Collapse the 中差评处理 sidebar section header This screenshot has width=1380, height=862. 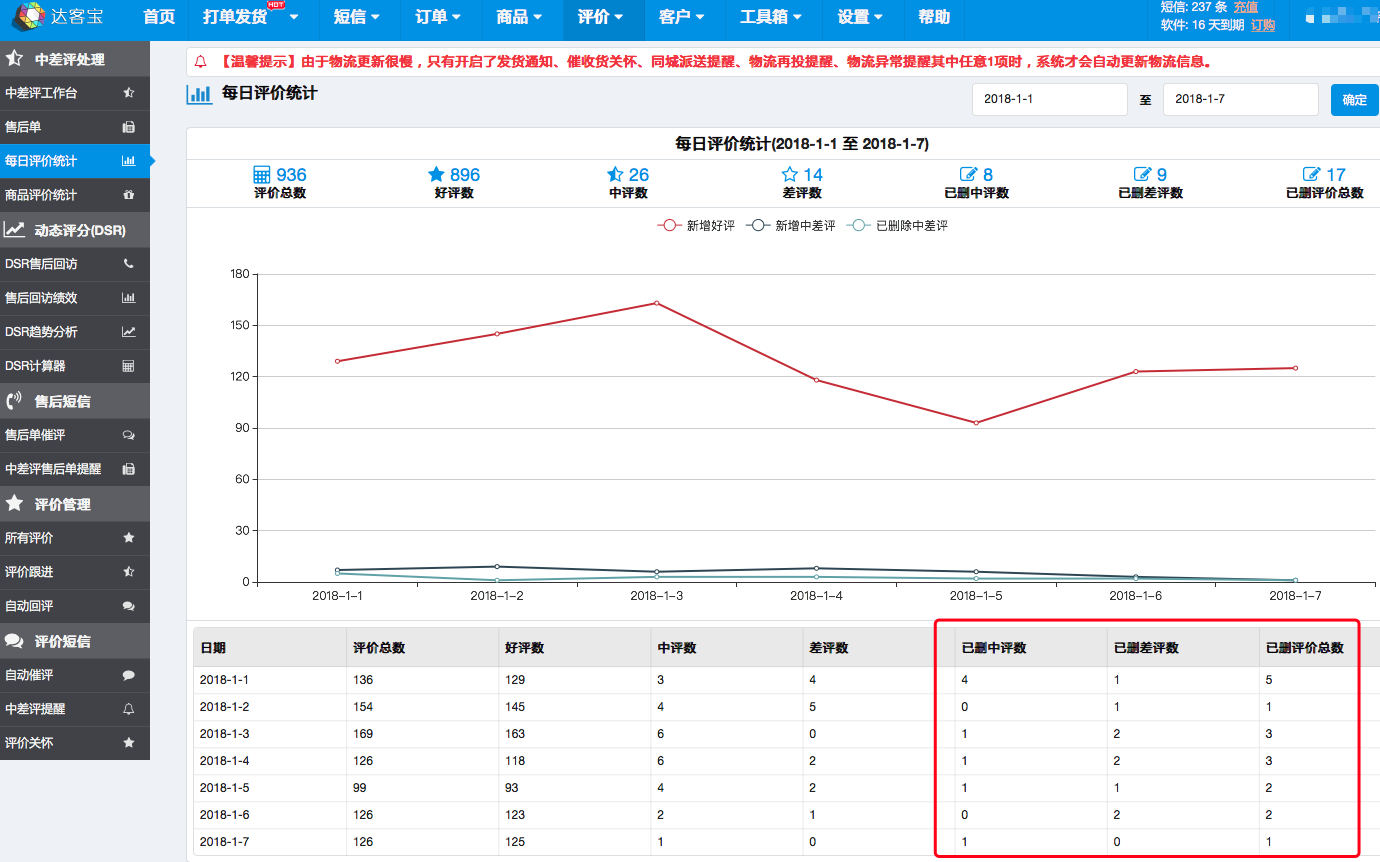(x=75, y=59)
